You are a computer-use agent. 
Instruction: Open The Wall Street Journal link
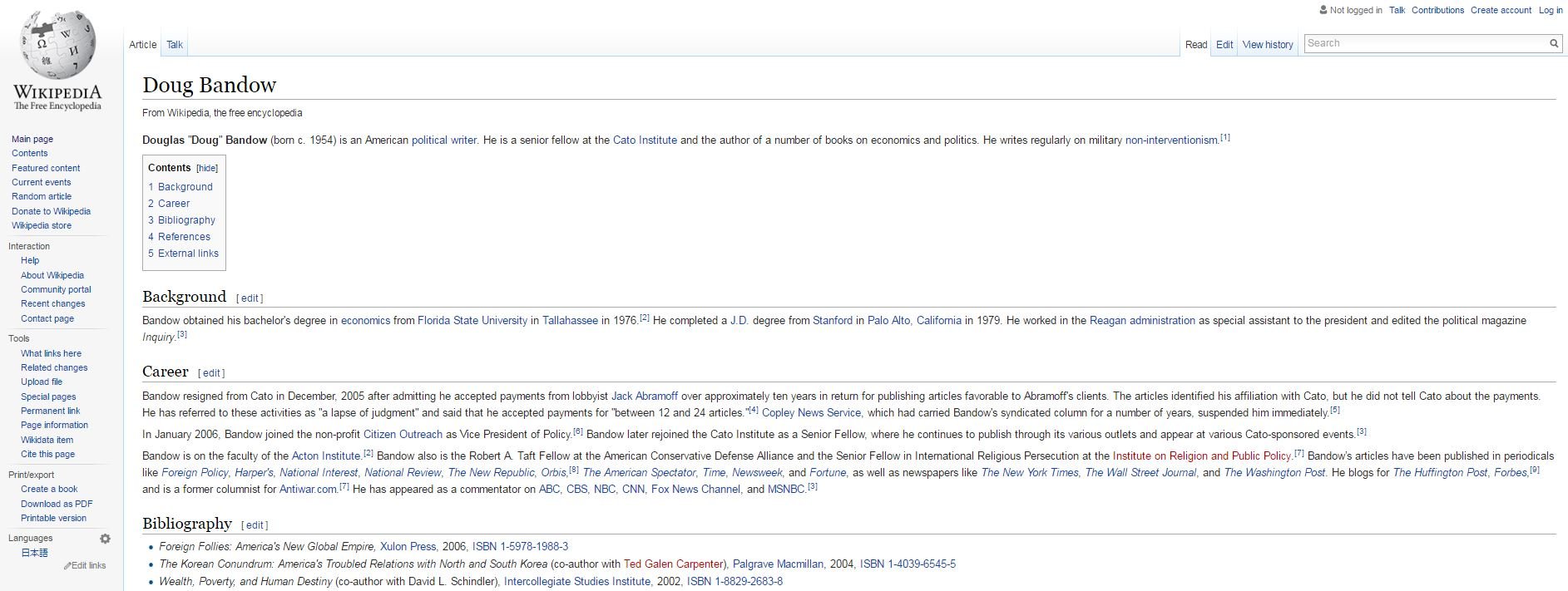(x=1141, y=473)
